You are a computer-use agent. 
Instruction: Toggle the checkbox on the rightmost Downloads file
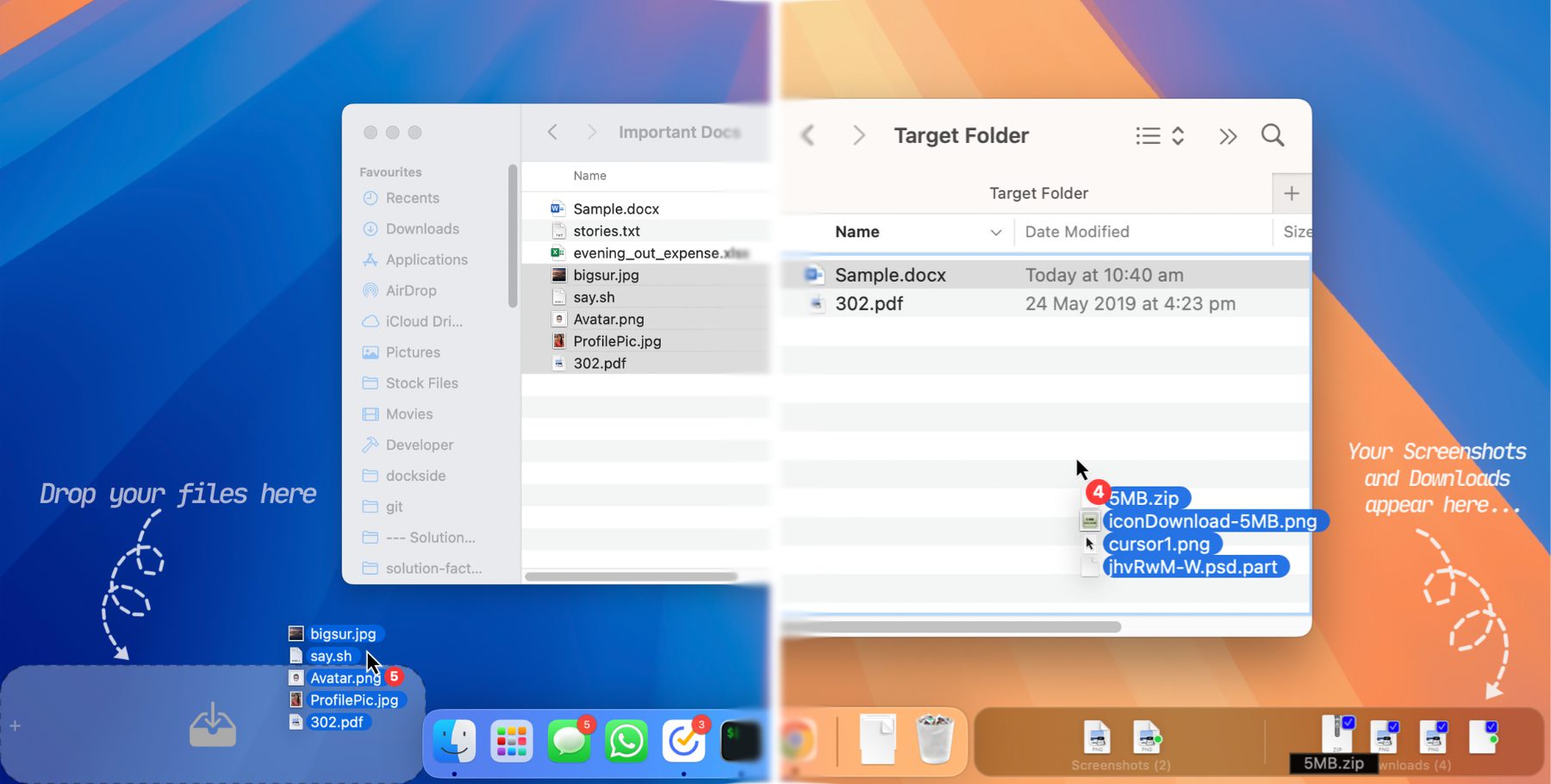[x=1492, y=726]
